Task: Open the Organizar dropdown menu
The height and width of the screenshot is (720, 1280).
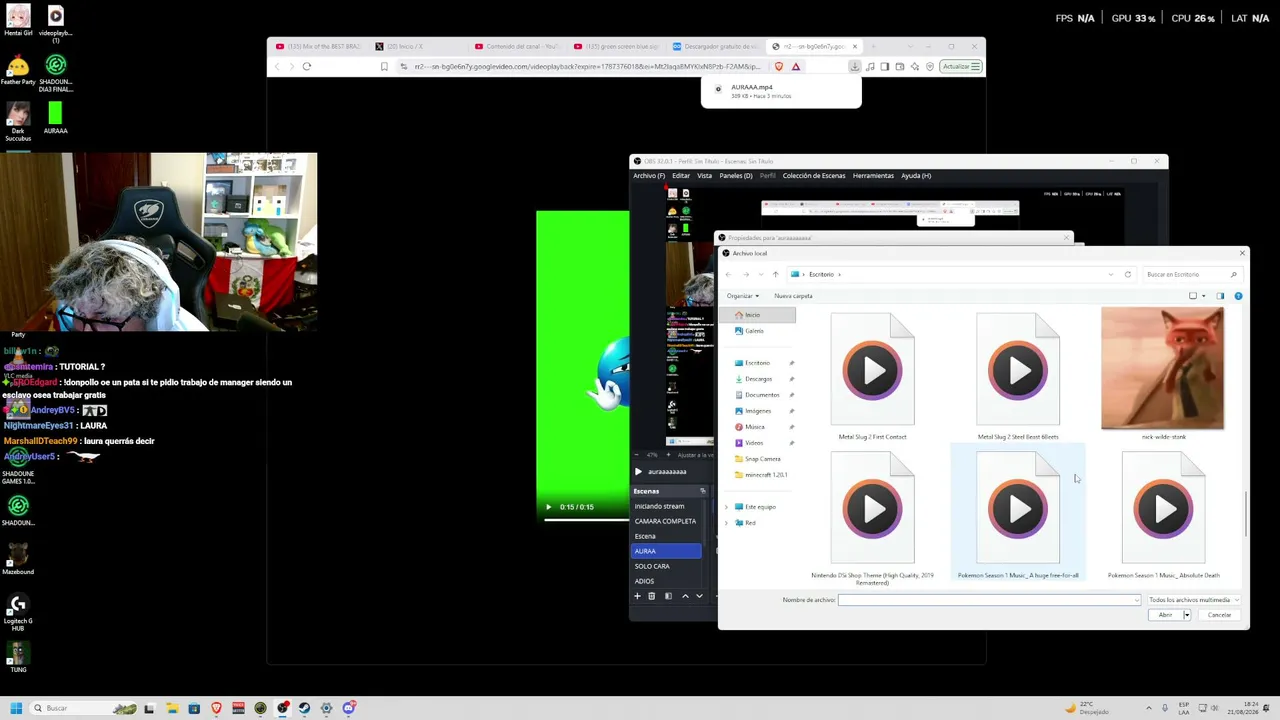Action: (743, 296)
